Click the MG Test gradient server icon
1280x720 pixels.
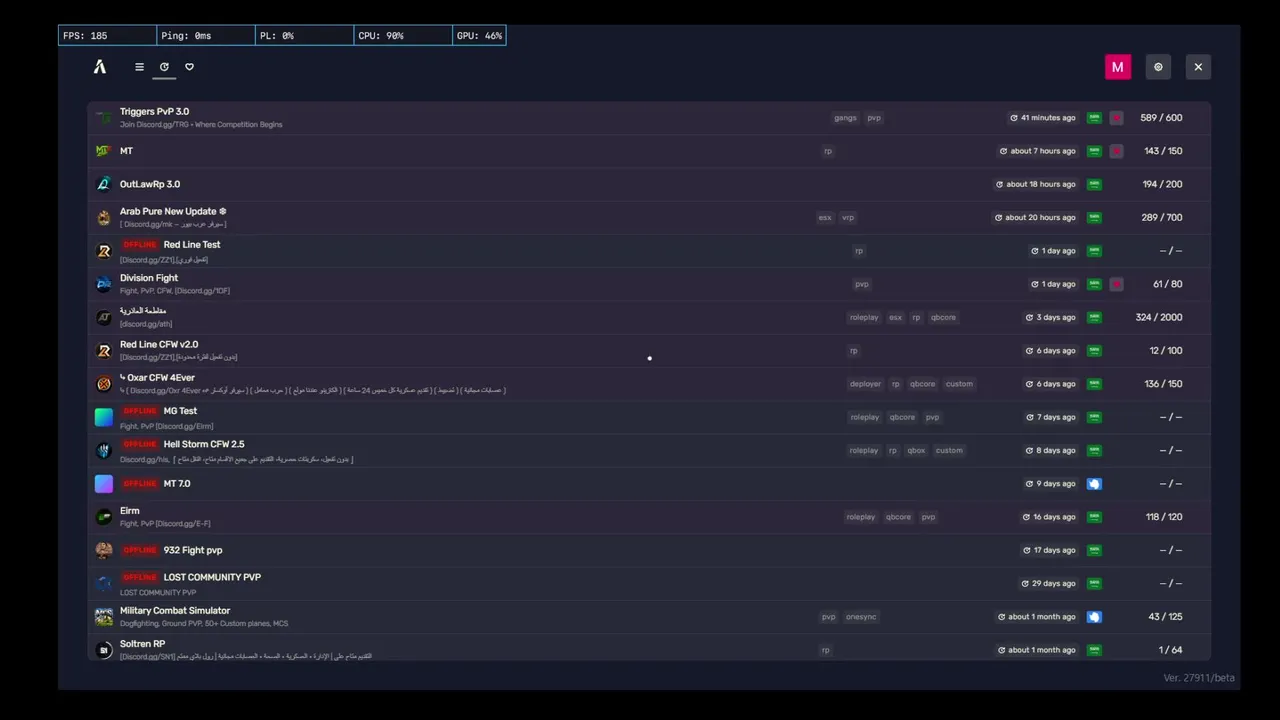[x=104, y=417]
